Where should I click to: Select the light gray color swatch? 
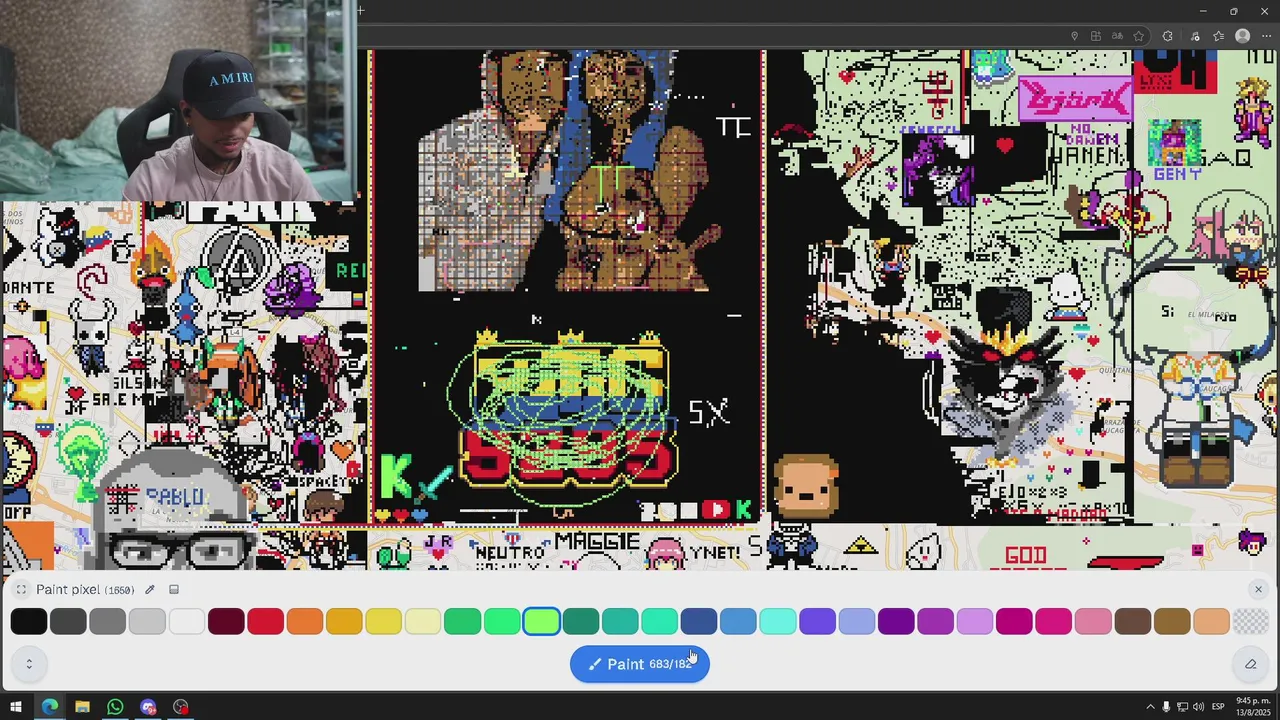[x=147, y=621]
